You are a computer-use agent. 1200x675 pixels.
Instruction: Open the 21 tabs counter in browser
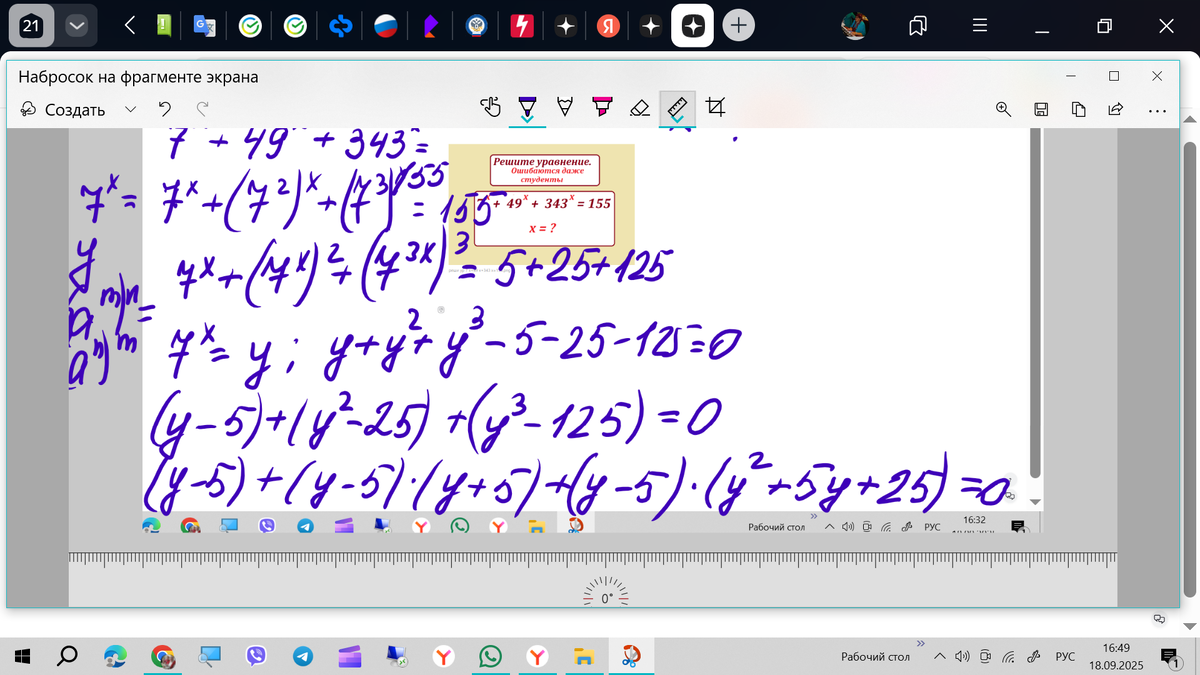pyautogui.click(x=31, y=27)
